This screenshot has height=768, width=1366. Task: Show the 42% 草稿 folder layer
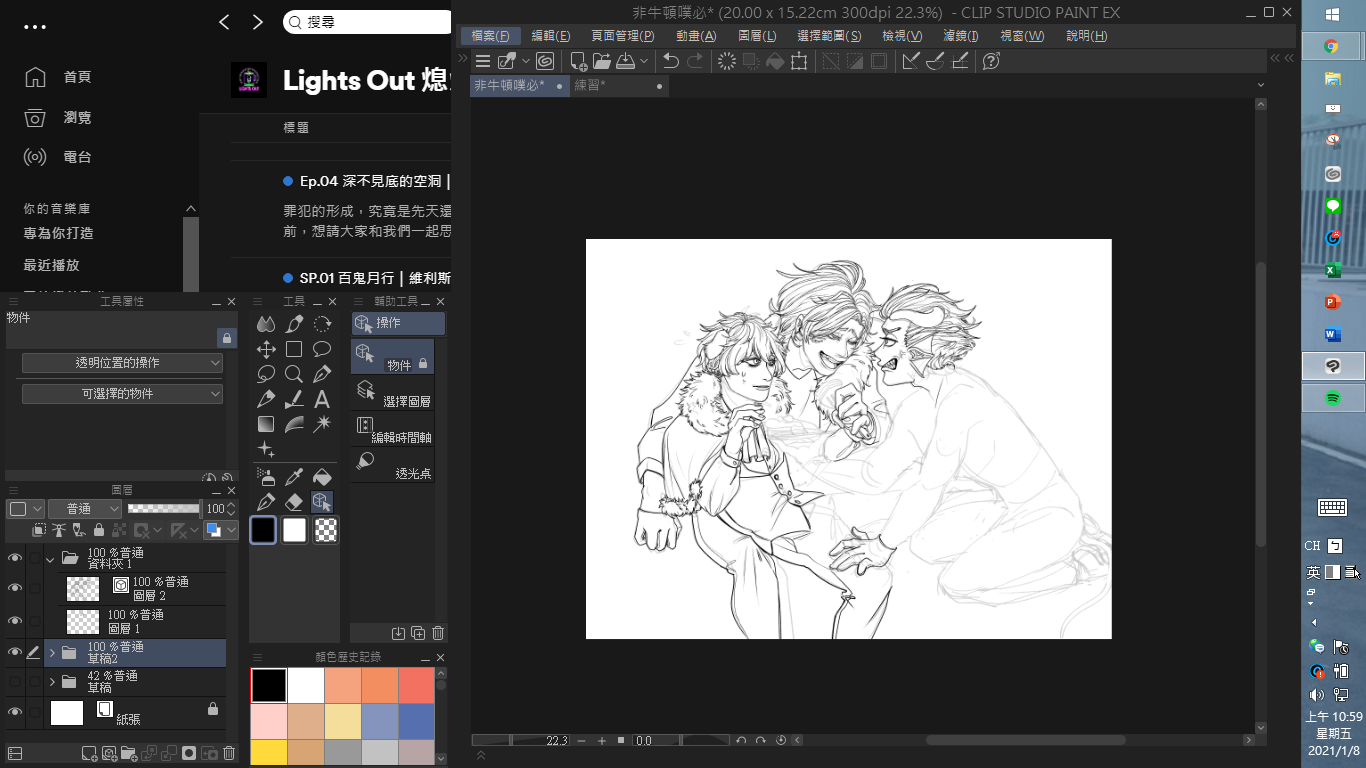15,682
